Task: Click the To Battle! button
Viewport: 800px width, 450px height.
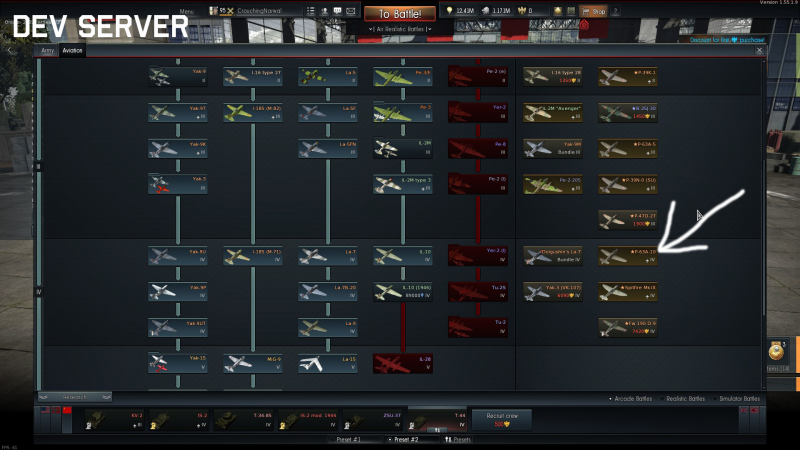Action: click(x=400, y=14)
